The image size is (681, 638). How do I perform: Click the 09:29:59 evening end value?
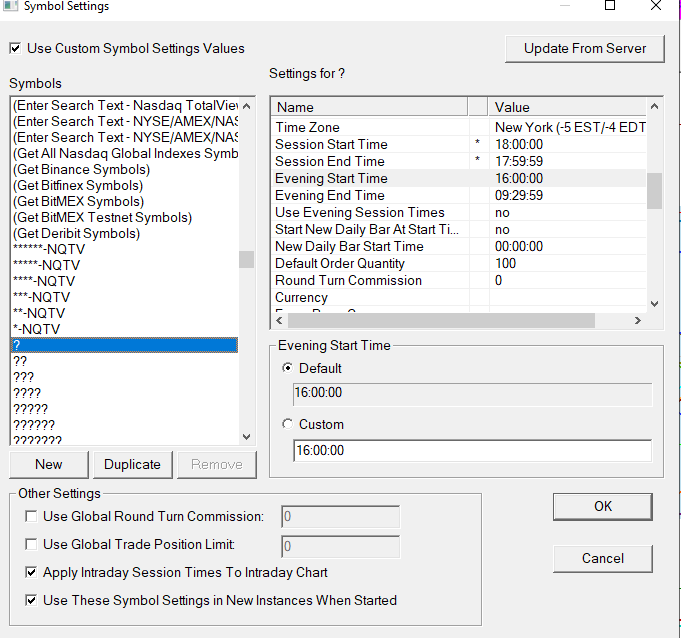[519, 195]
